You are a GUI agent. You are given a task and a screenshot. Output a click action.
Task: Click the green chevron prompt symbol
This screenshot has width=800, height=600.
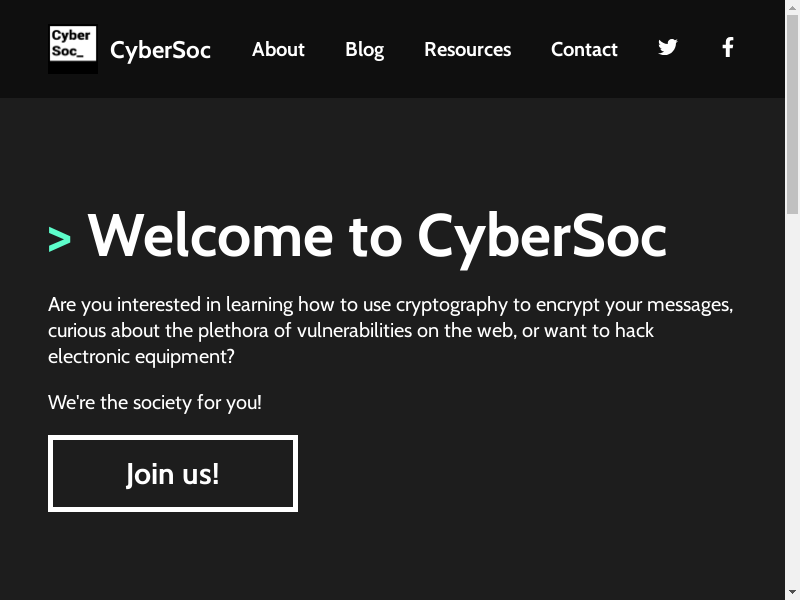pos(60,239)
